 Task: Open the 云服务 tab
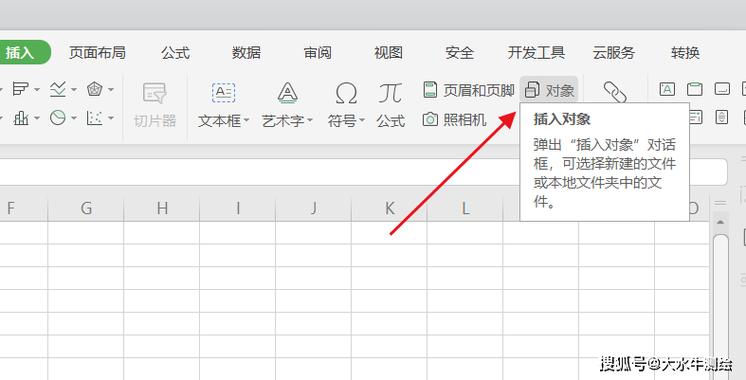[x=614, y=52]
